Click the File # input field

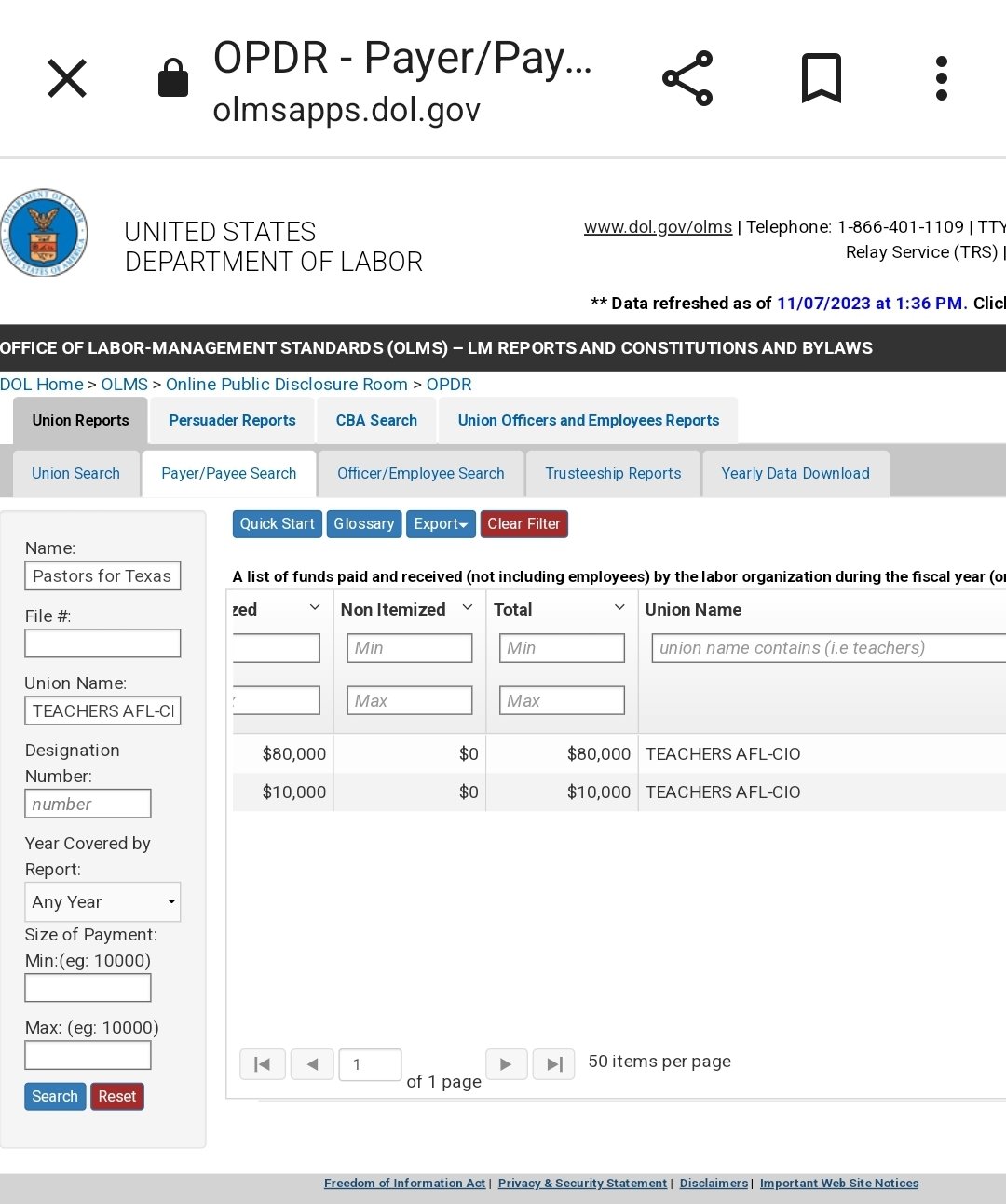point(102,643)
